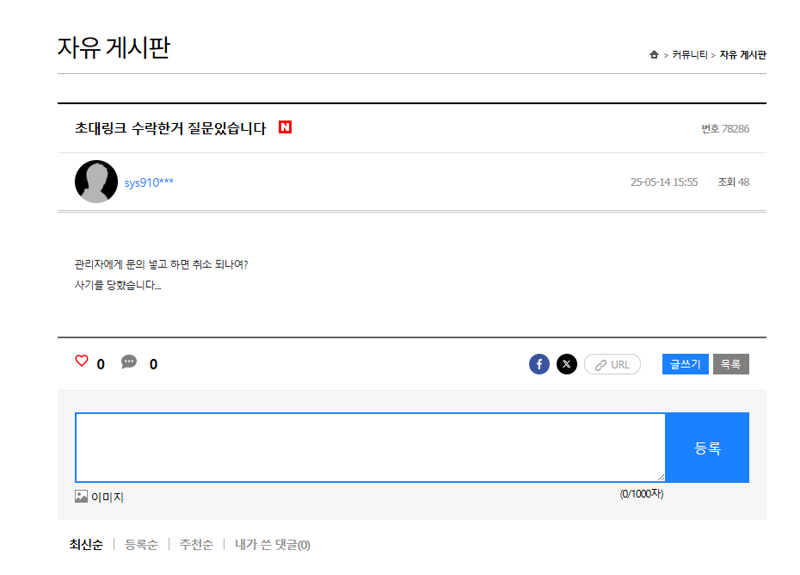The image size is (800, 575).
Task: Click 글쓰기 write button
Action: [685, 364]
